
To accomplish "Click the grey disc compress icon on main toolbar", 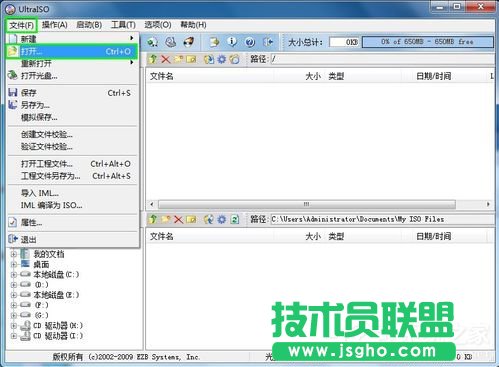I will click(171, 42).
